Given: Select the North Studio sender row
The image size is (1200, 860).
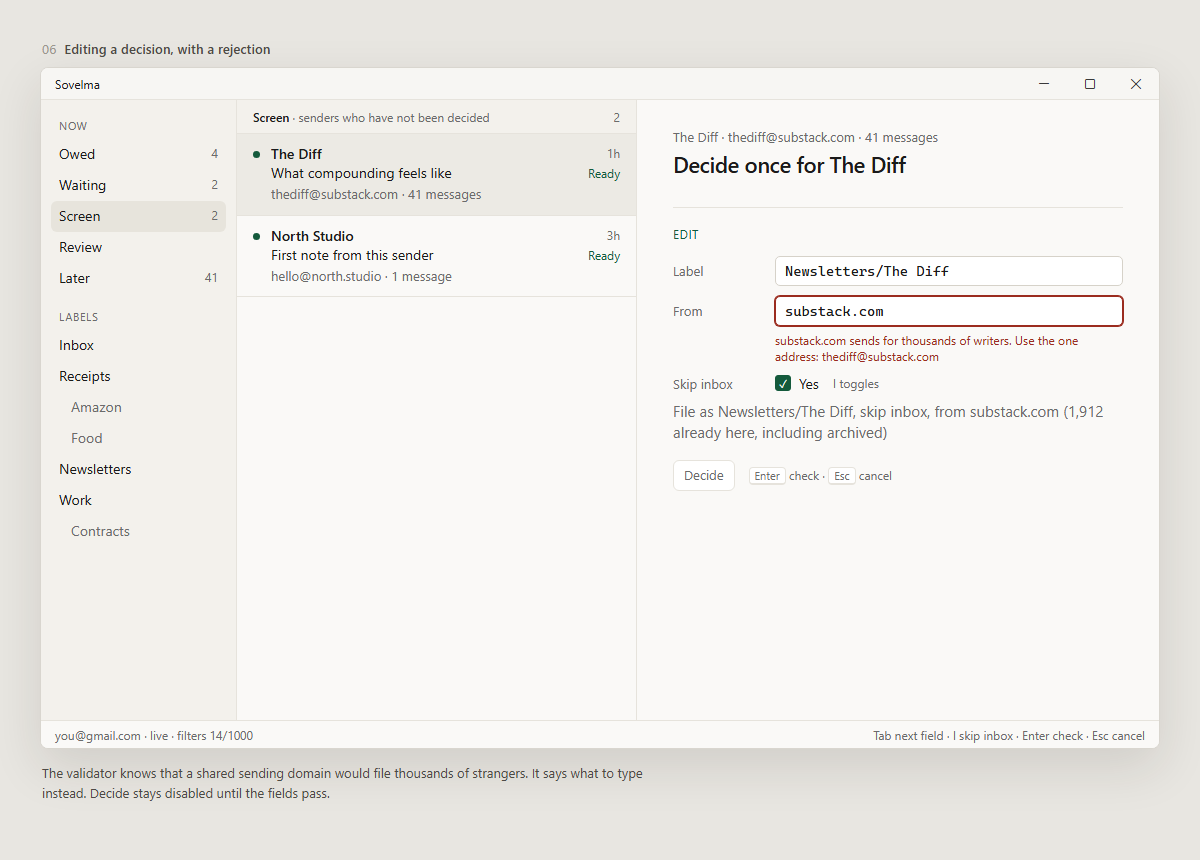Looking at the screenshot, I should [x=436, y=257].
